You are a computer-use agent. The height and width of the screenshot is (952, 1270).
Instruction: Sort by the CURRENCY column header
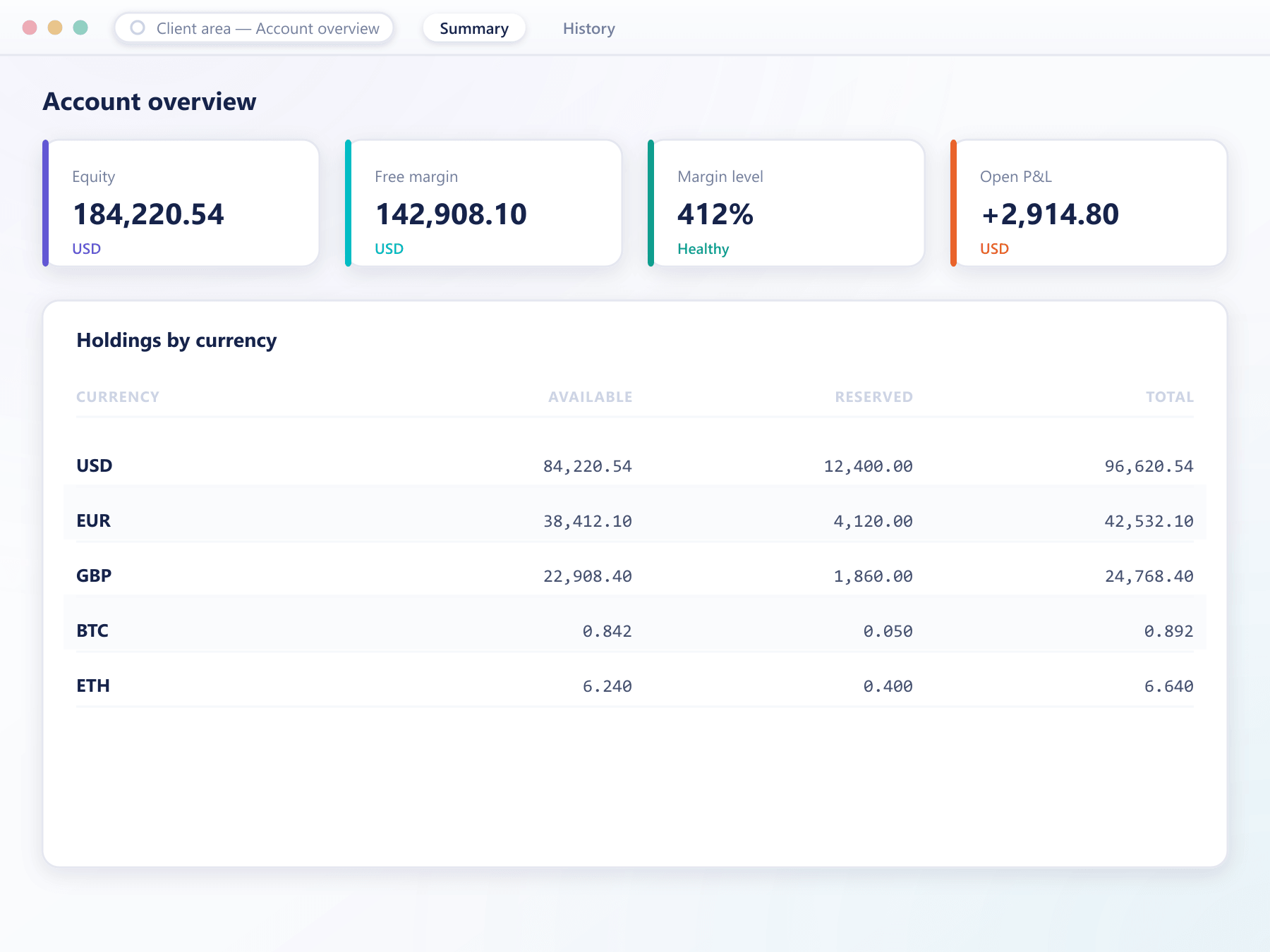[118, 397]
